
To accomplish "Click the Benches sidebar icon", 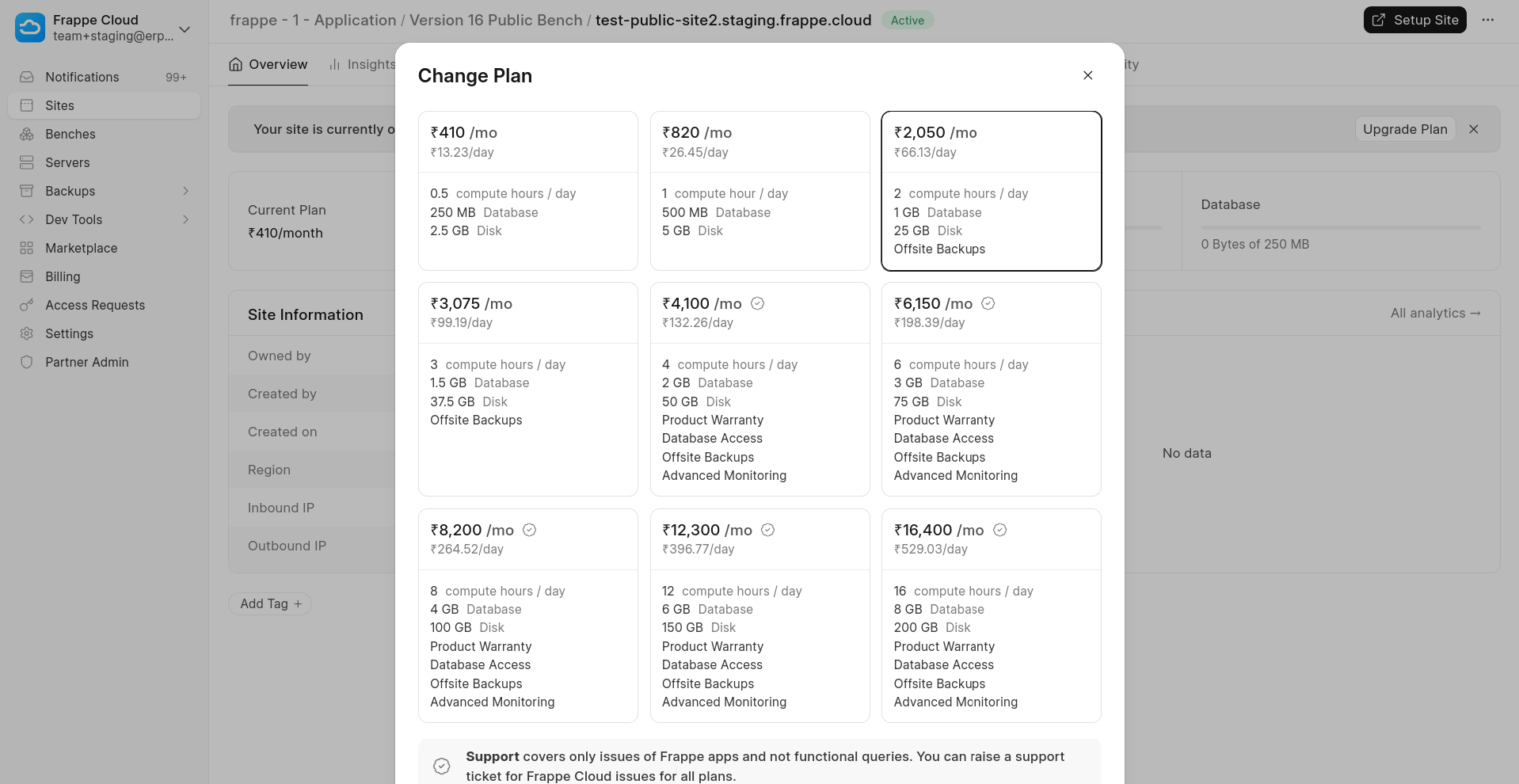I will coord(27,134).
